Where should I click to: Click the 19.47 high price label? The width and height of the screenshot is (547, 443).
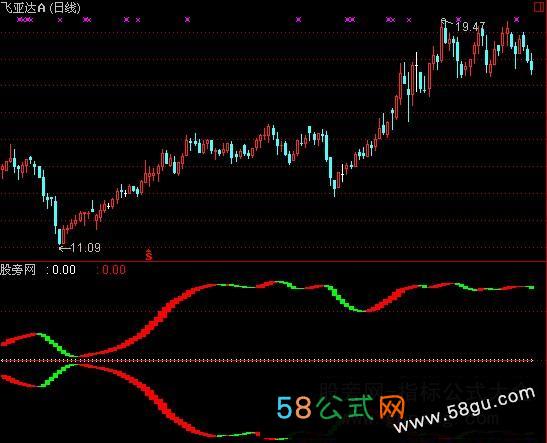click(x=470, y=27)
